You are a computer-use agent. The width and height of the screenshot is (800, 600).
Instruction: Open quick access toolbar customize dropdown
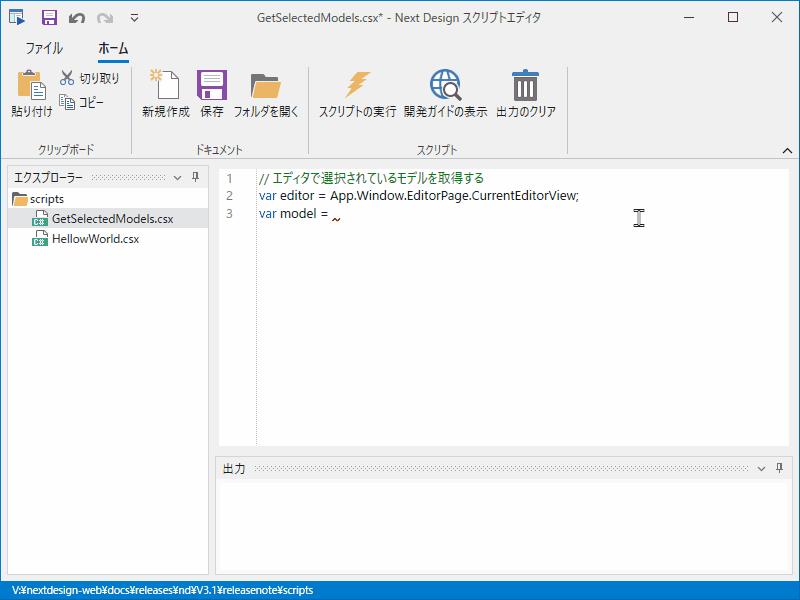[x=134, y=18]
